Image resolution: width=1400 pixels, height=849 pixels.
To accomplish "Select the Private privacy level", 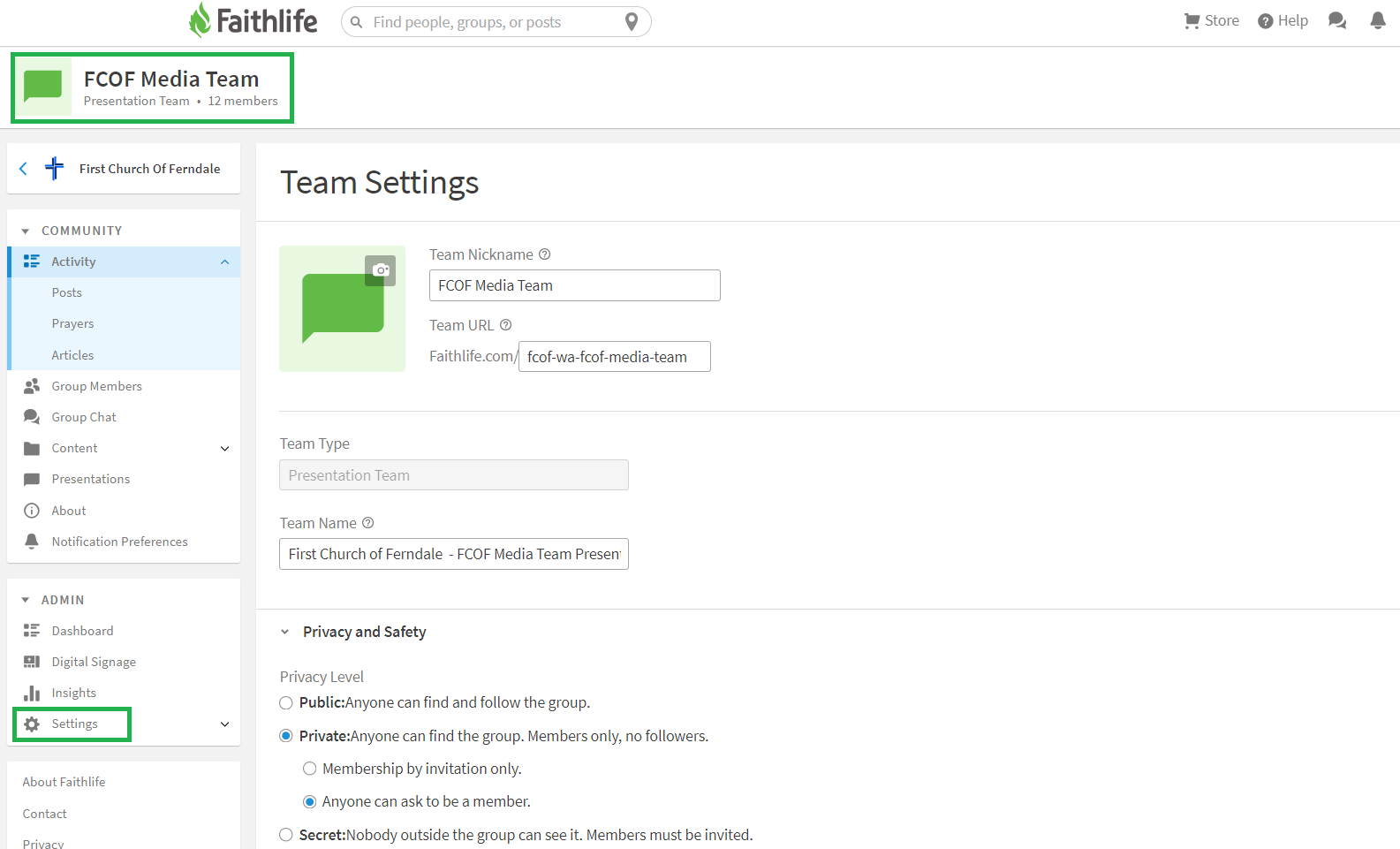I will [x=286, y=736].
